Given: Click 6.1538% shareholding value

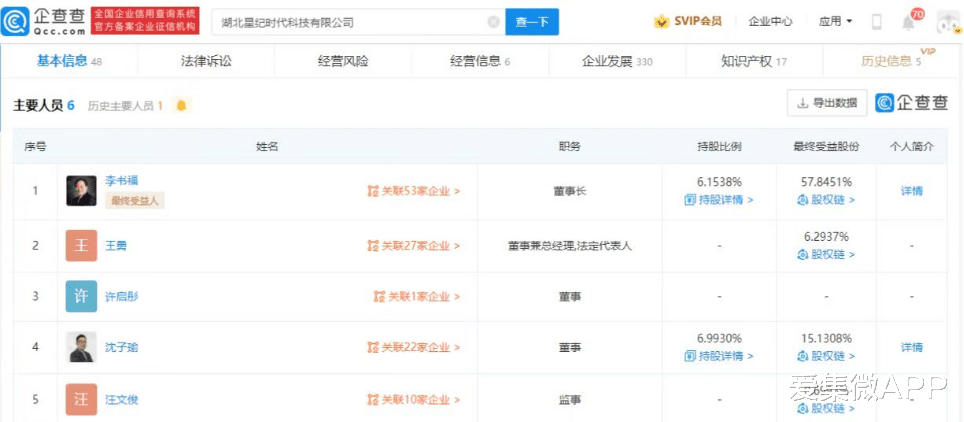Looking at the screenshot, I should click(x=719, y=182).
